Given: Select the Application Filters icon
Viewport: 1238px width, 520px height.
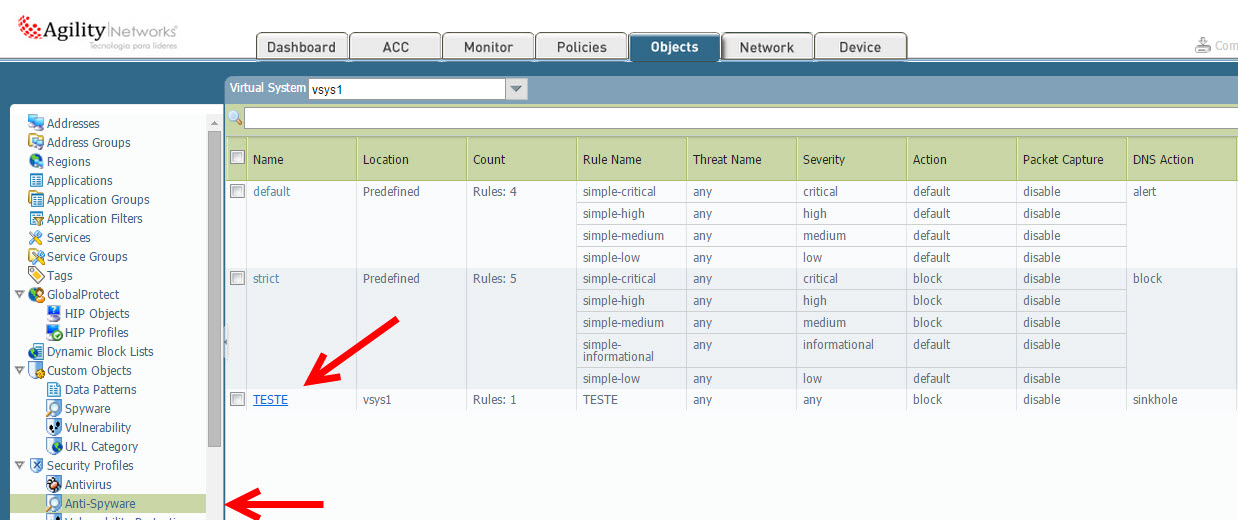Looking at the screenshot, I should pyautogui.click(x=36, y=218).
